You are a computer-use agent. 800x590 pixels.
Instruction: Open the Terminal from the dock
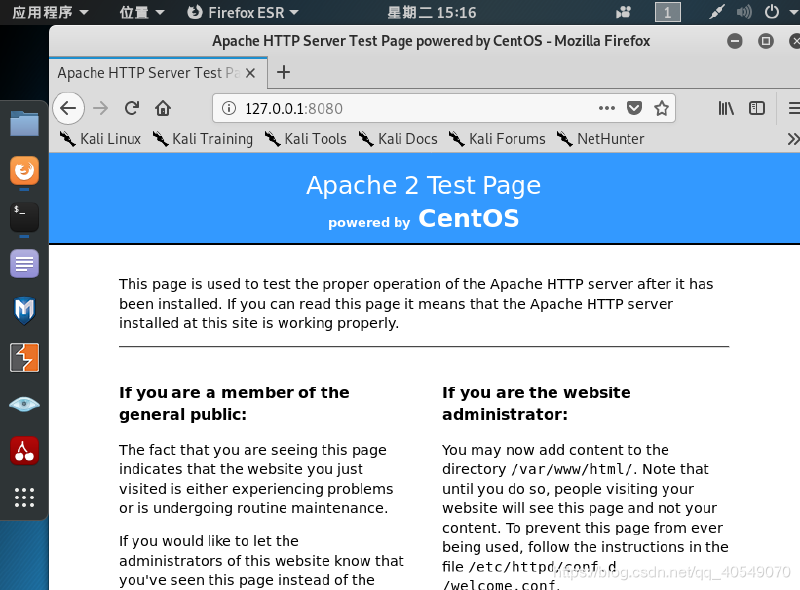24,217
